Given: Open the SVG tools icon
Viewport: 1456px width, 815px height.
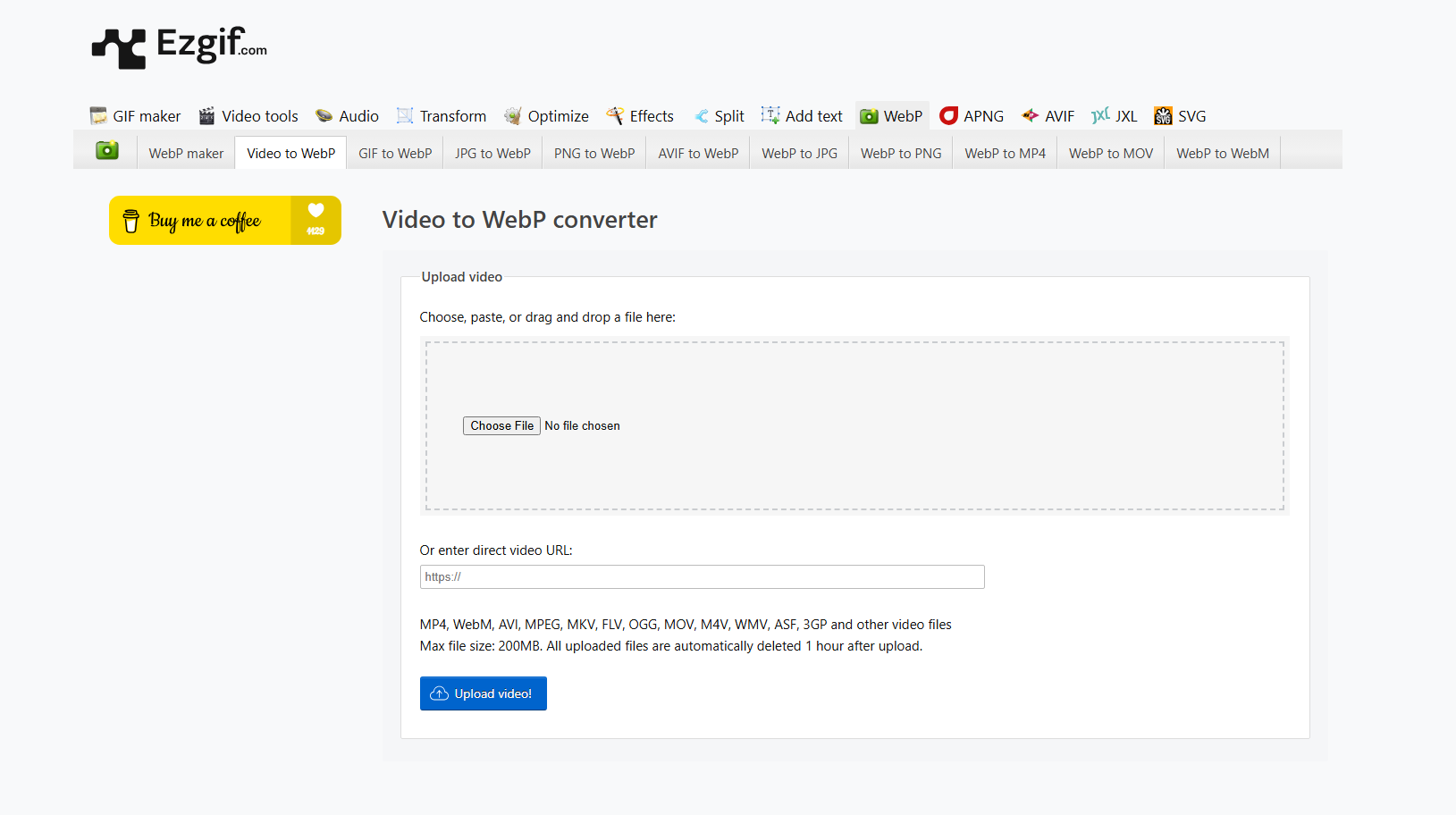Looking at the screenshot, I should click(1163, 116).
